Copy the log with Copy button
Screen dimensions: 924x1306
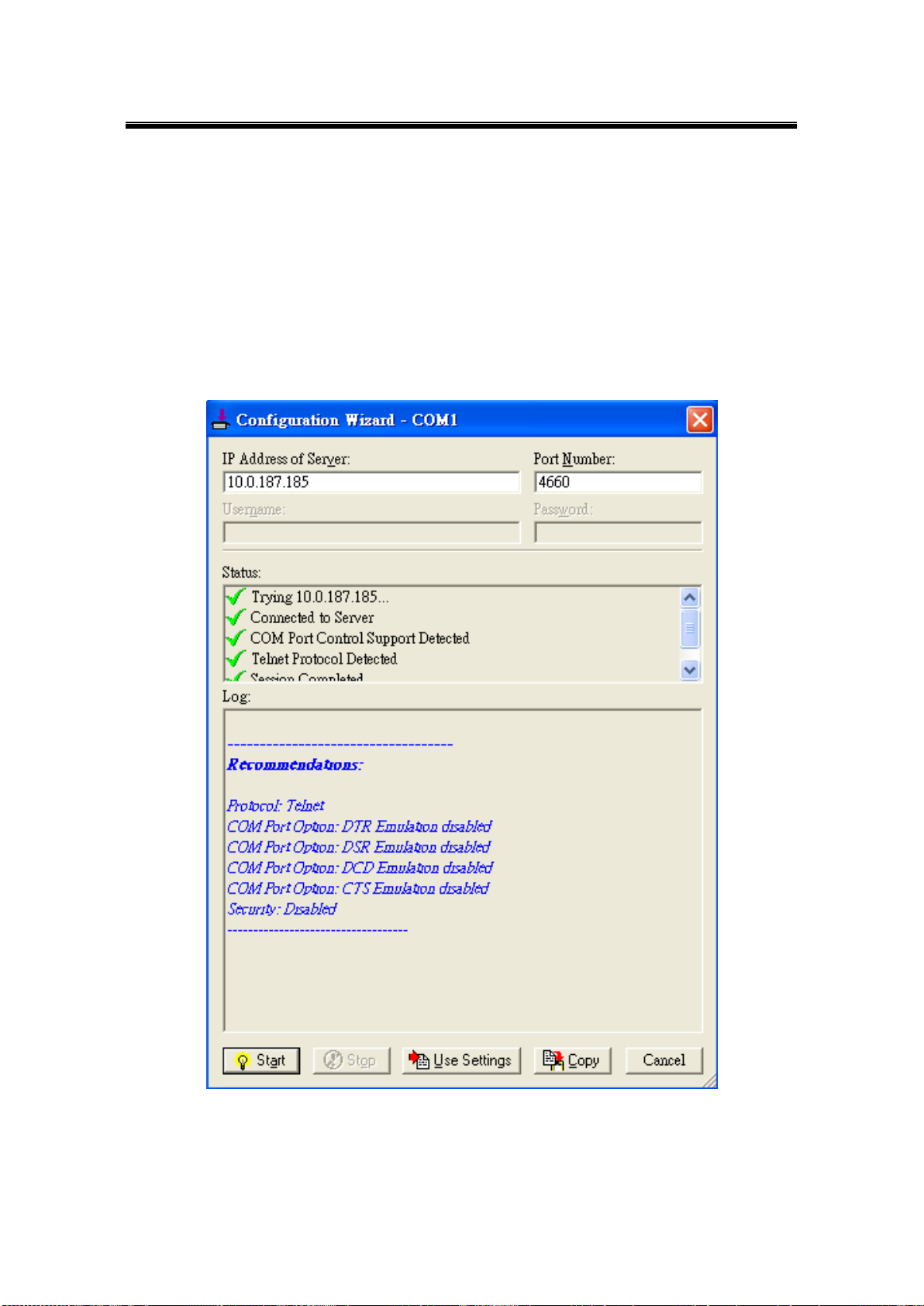[572, 1060]
